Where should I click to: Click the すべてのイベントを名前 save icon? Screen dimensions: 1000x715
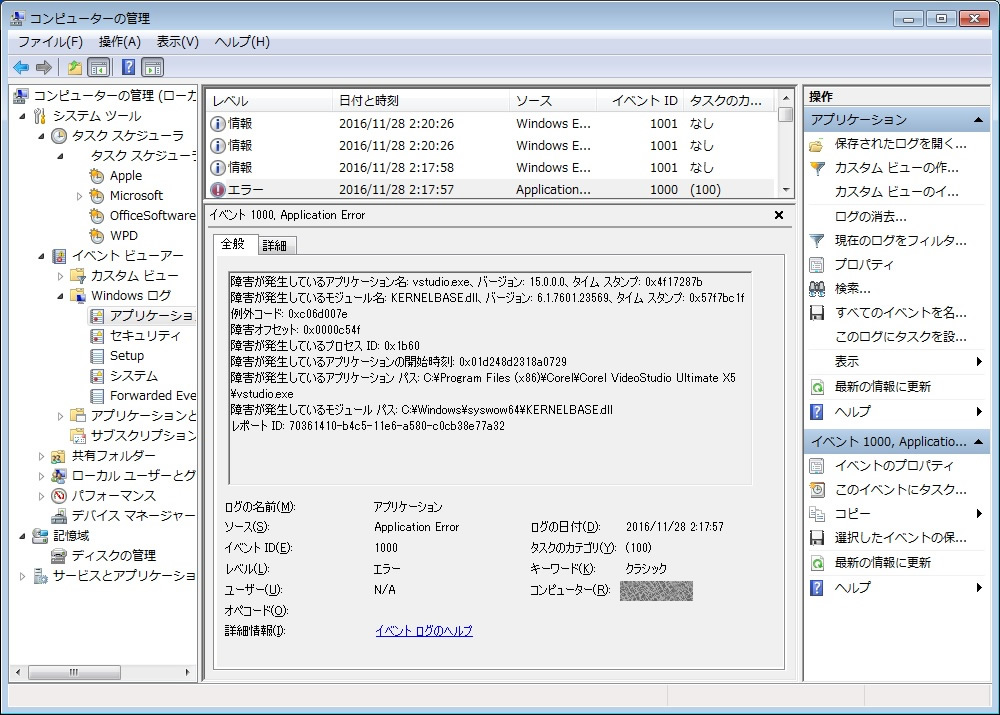coord(816,313)
